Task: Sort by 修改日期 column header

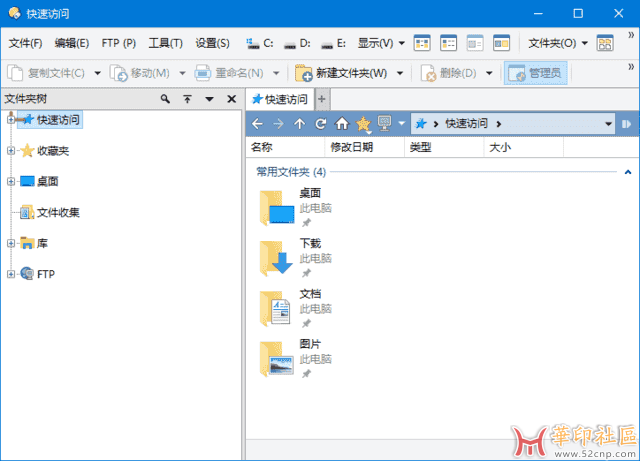Action: [352, 147]
